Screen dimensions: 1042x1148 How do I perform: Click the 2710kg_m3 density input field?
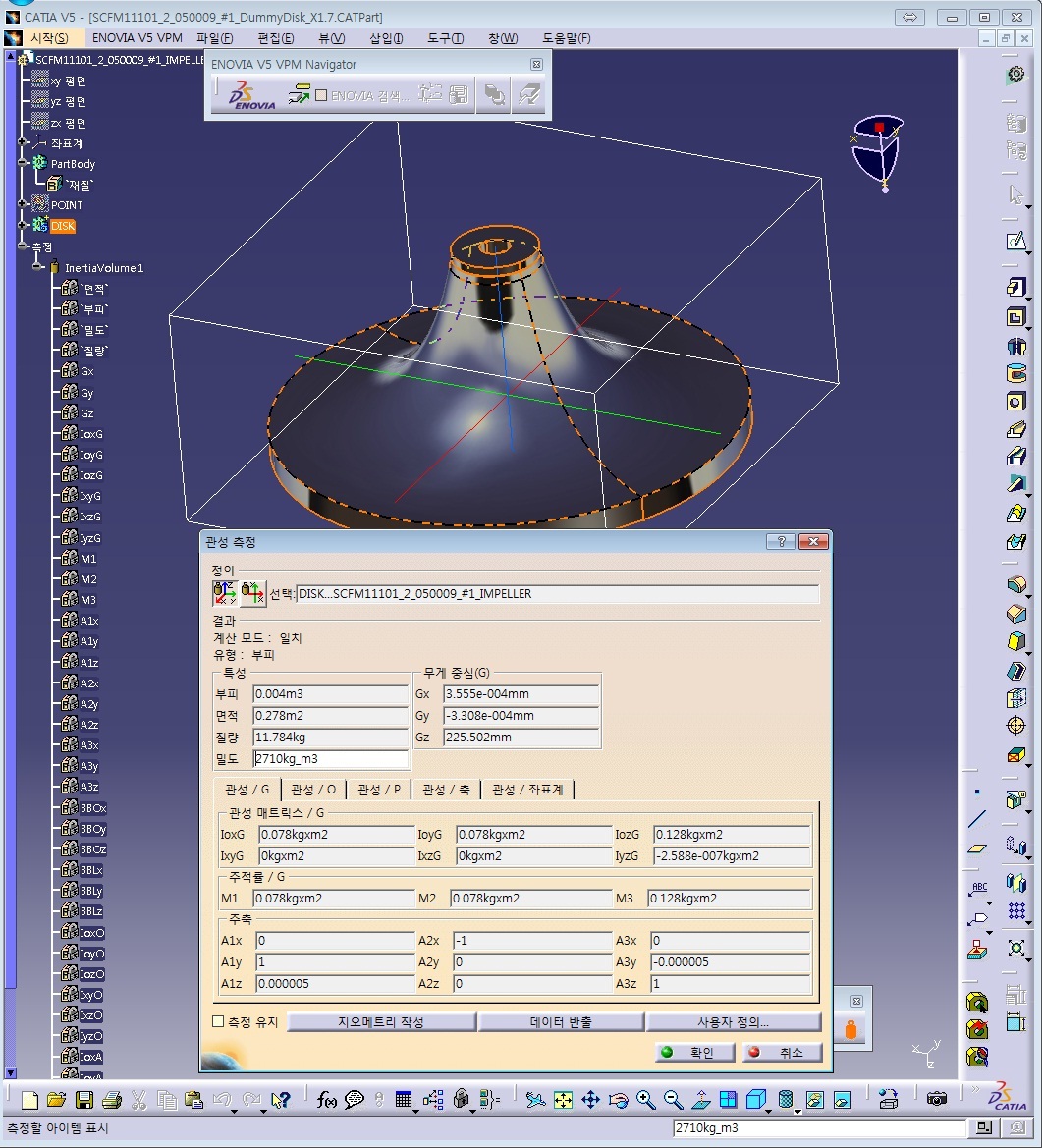tap(331, 758)
